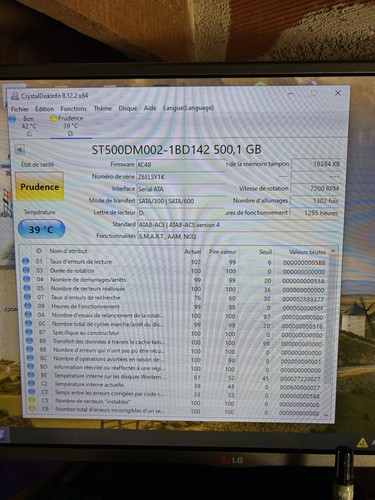Click the Firmware field KC48
This screenshot has width=375, height=500.
(x=181, y=164)
